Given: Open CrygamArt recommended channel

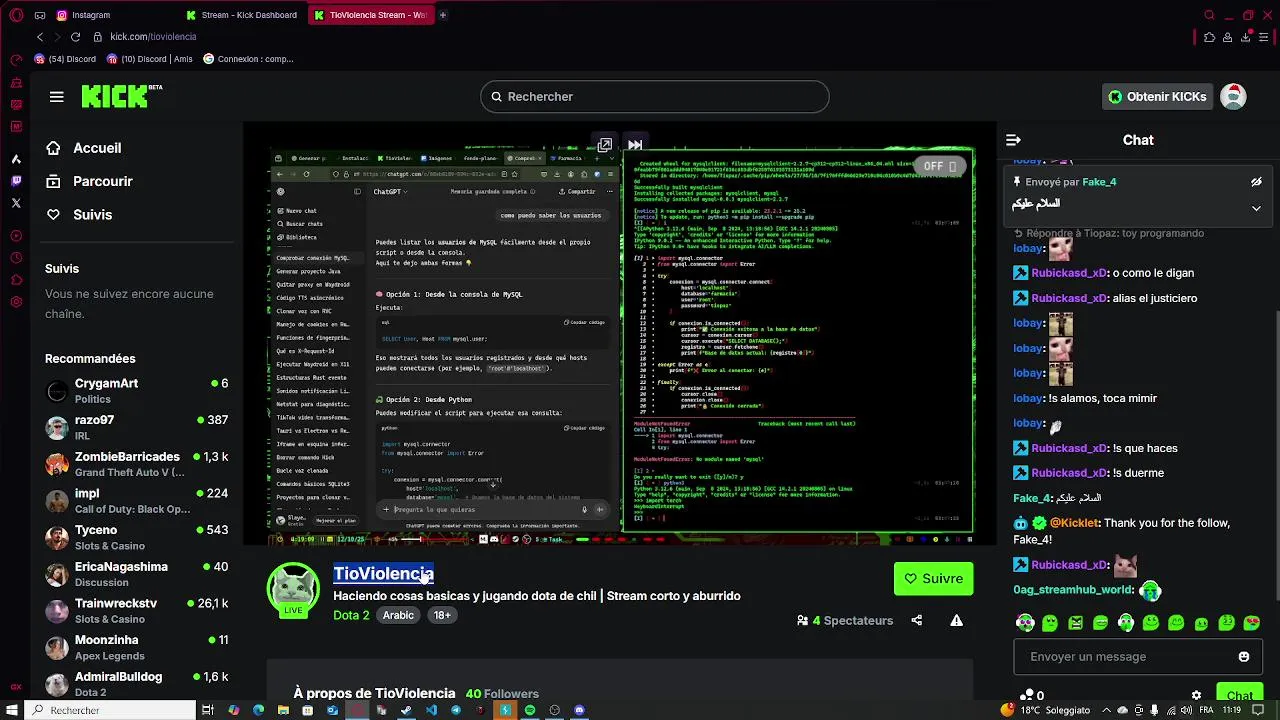Looking at the screenshot, I should (137, 390).
